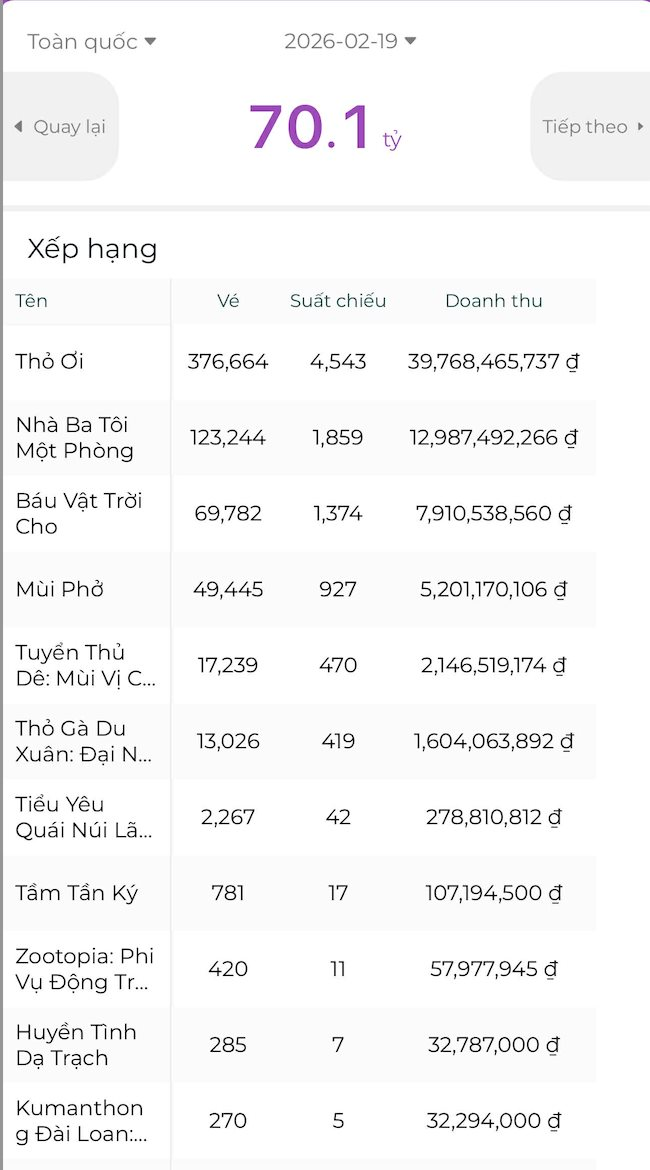Open Tiểu Yêu Quái Núi movie

click(85, 818)
